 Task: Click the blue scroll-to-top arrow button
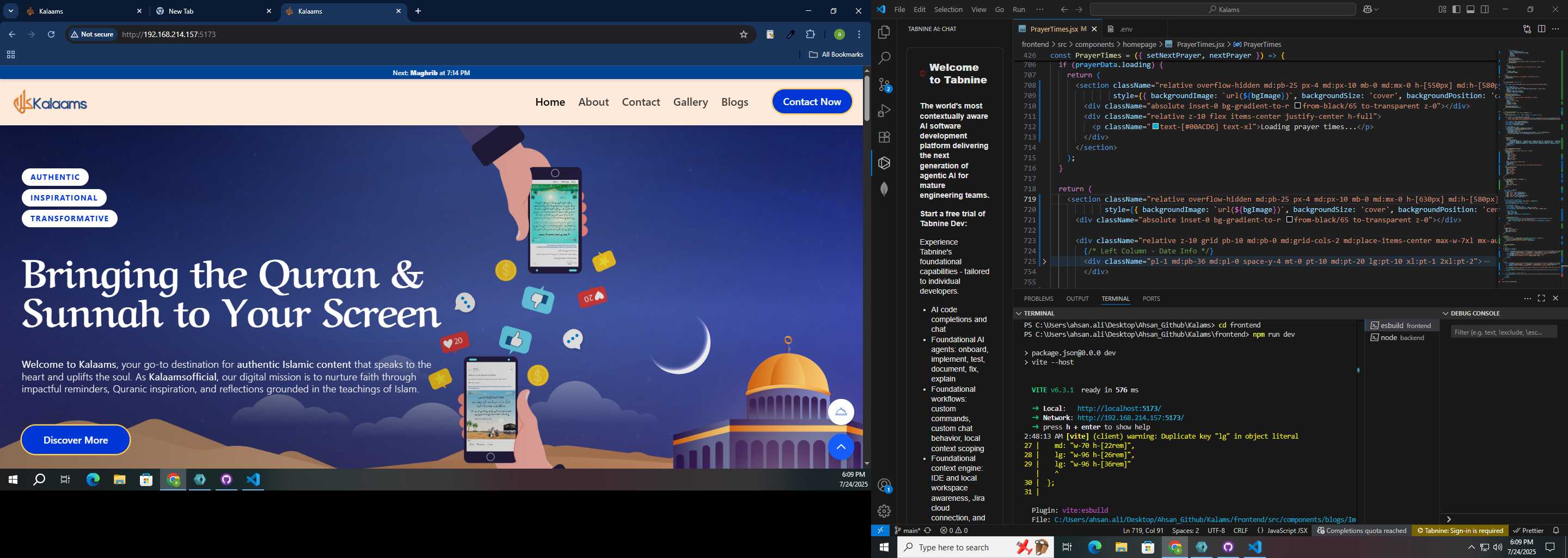point(841,447)
